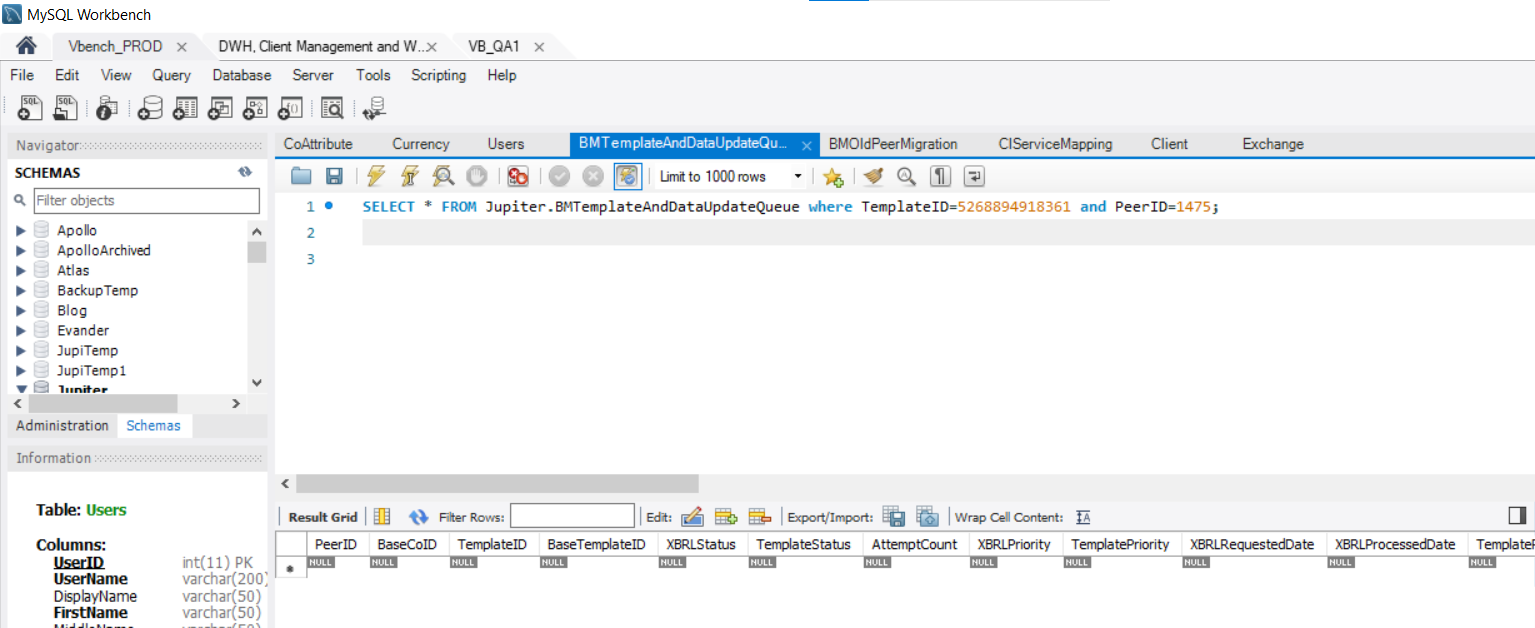Switch to the CoAttribute query tab

318,144
